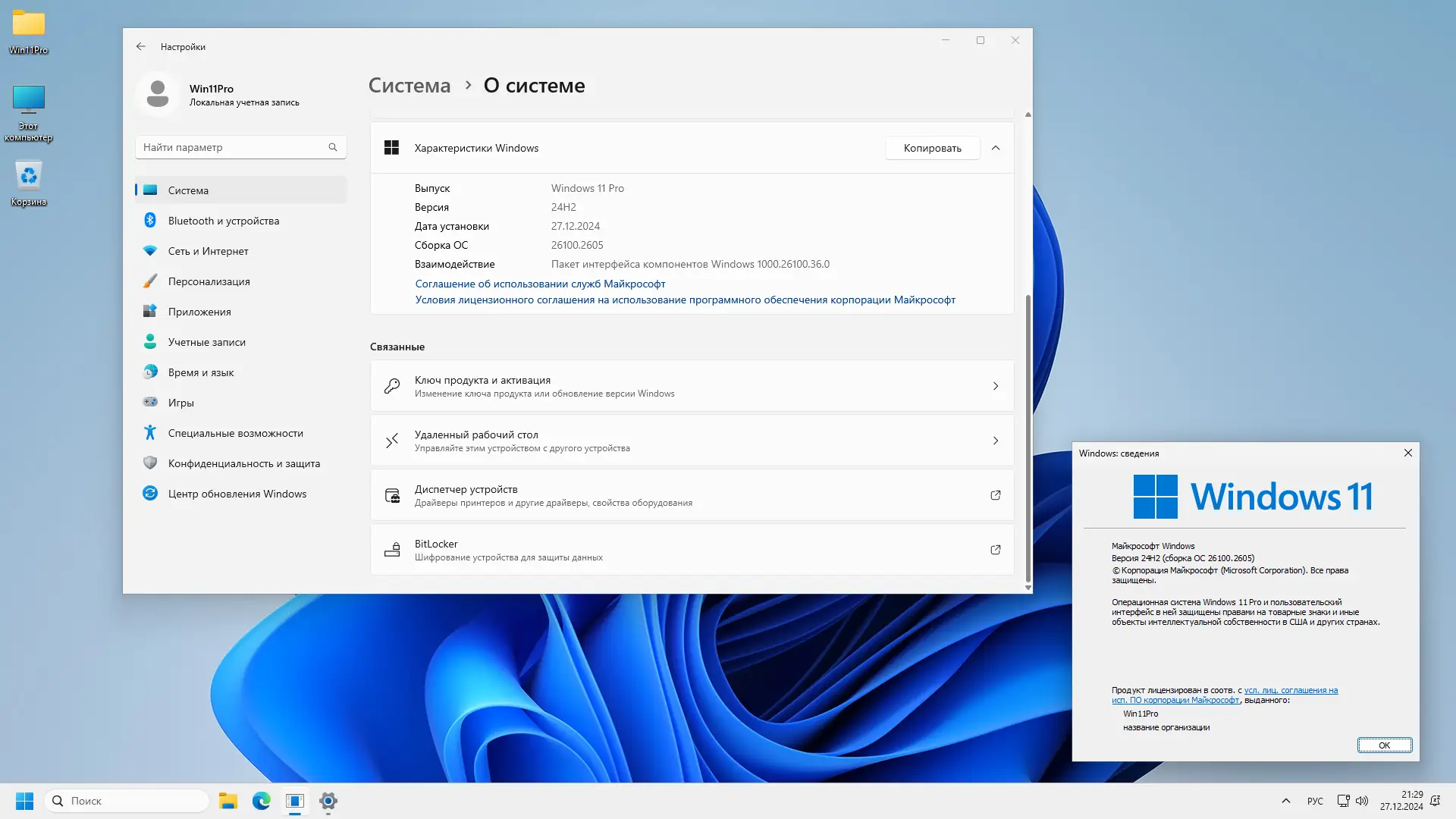Screen dimensions: 1456x819
Task: Click the search magnifier in Найти параметр
Action: point(332,147)
